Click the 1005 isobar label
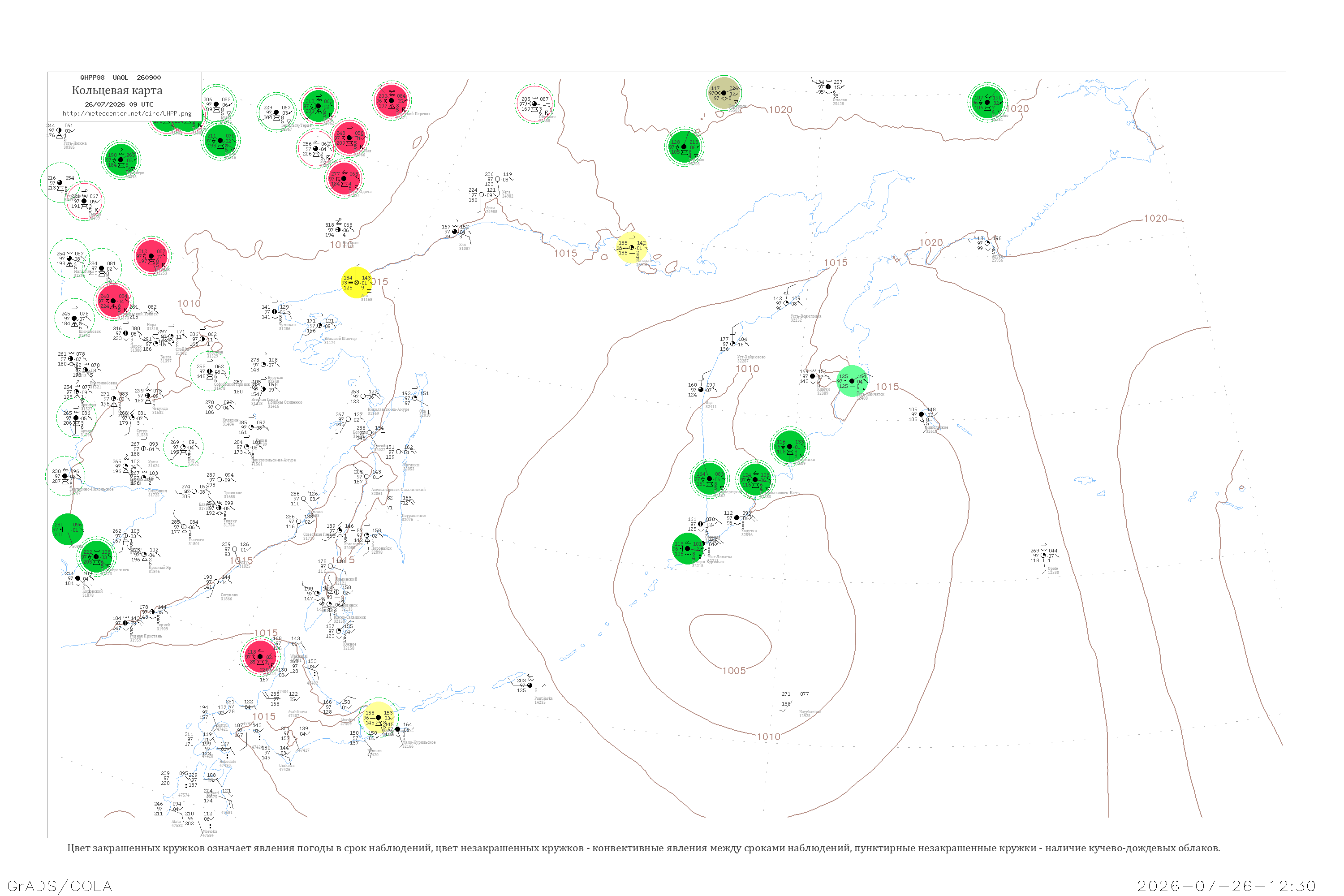The width and height of the screenshot is (1344, 896). pos(734,671)
